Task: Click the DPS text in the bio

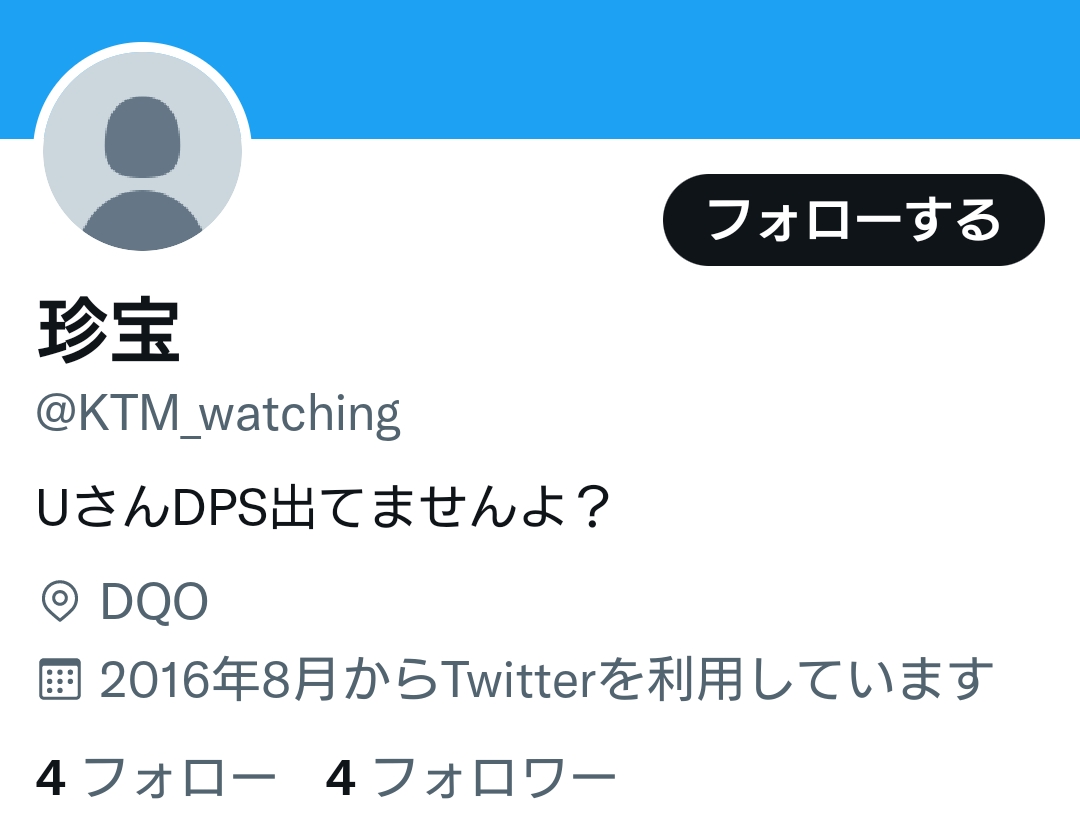Action: 219,508
